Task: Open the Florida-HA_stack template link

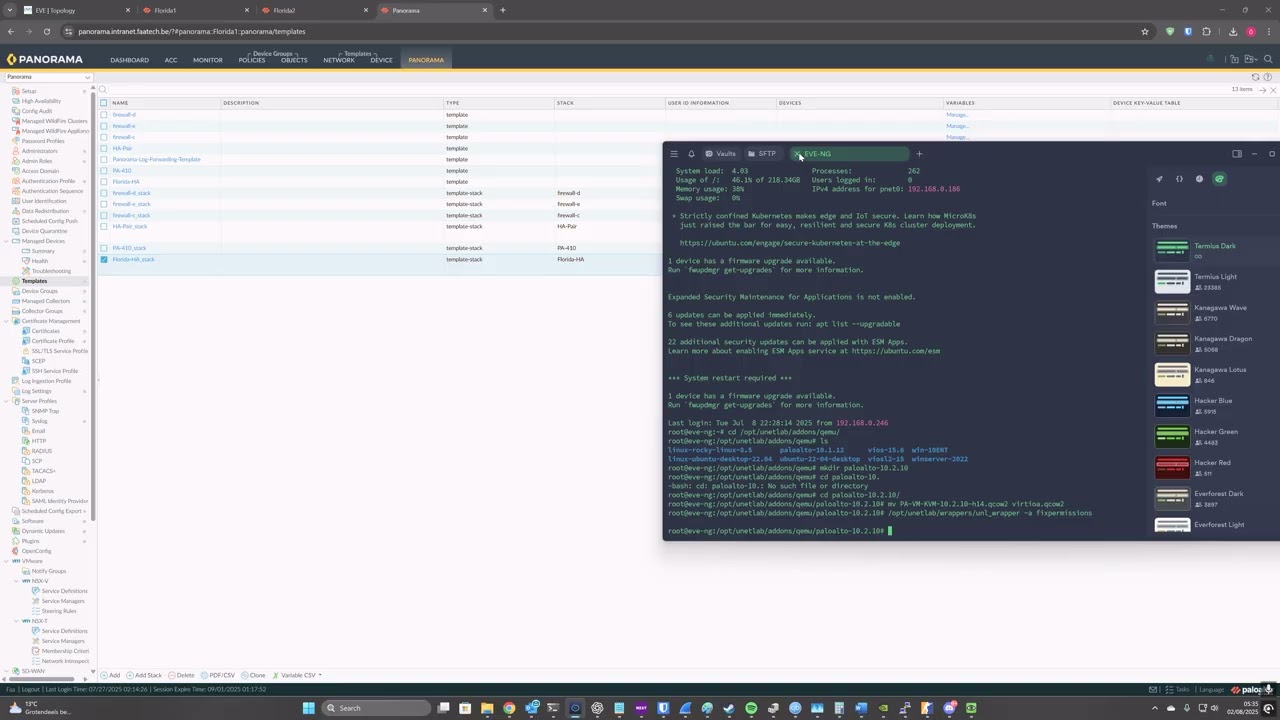Action: pyautogui.click(x=133, y=260)
